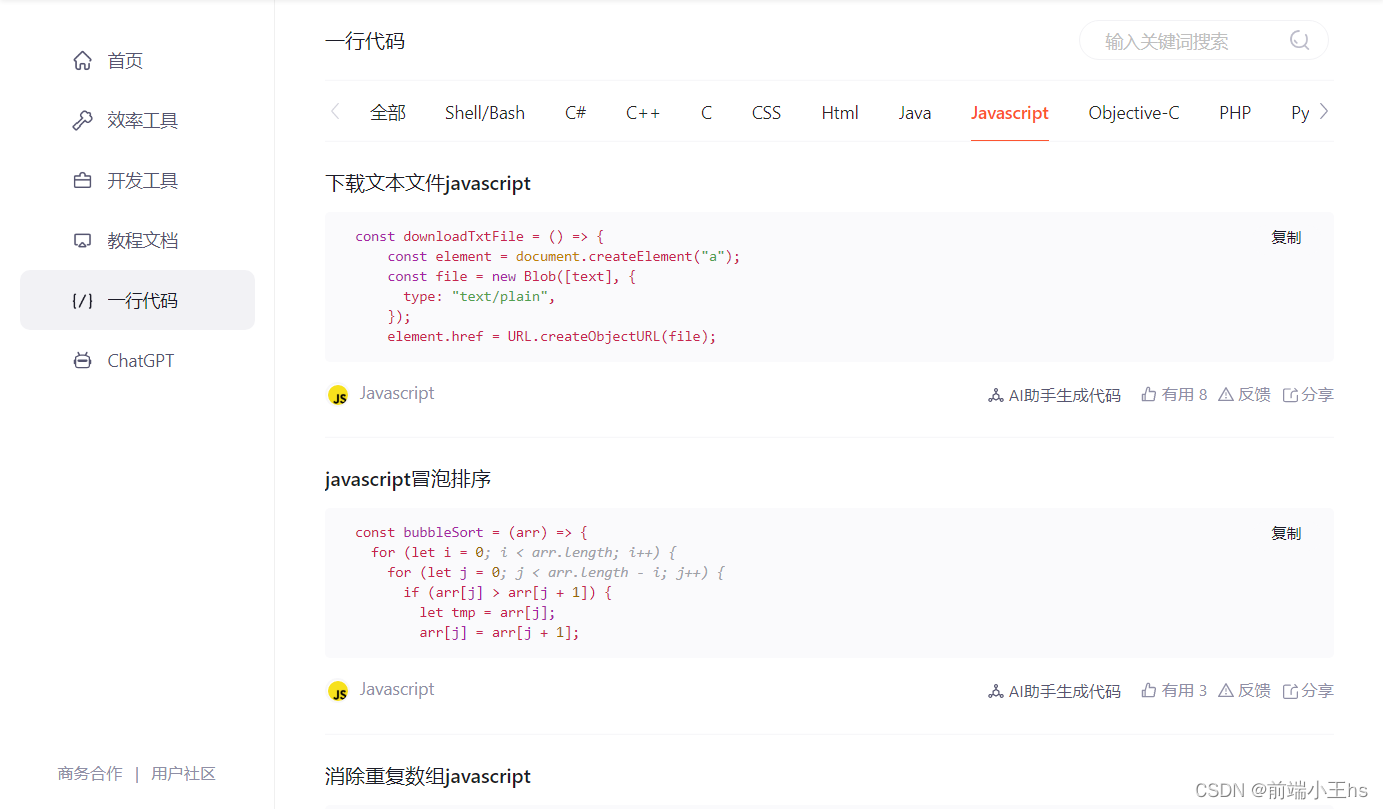Click the search magnifier icon
This screenshot has height=809, width=1383.
click(1299, 41)
